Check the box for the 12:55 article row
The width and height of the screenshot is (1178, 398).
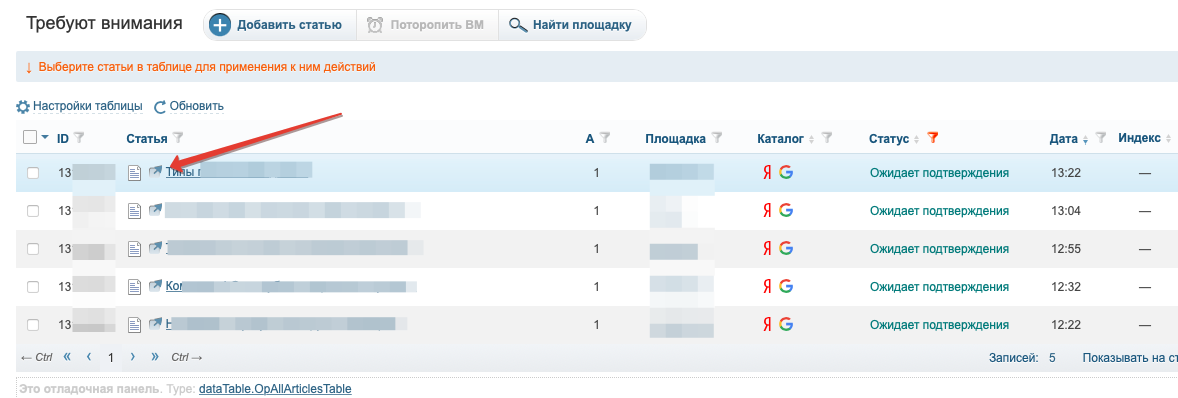(33, 249)
